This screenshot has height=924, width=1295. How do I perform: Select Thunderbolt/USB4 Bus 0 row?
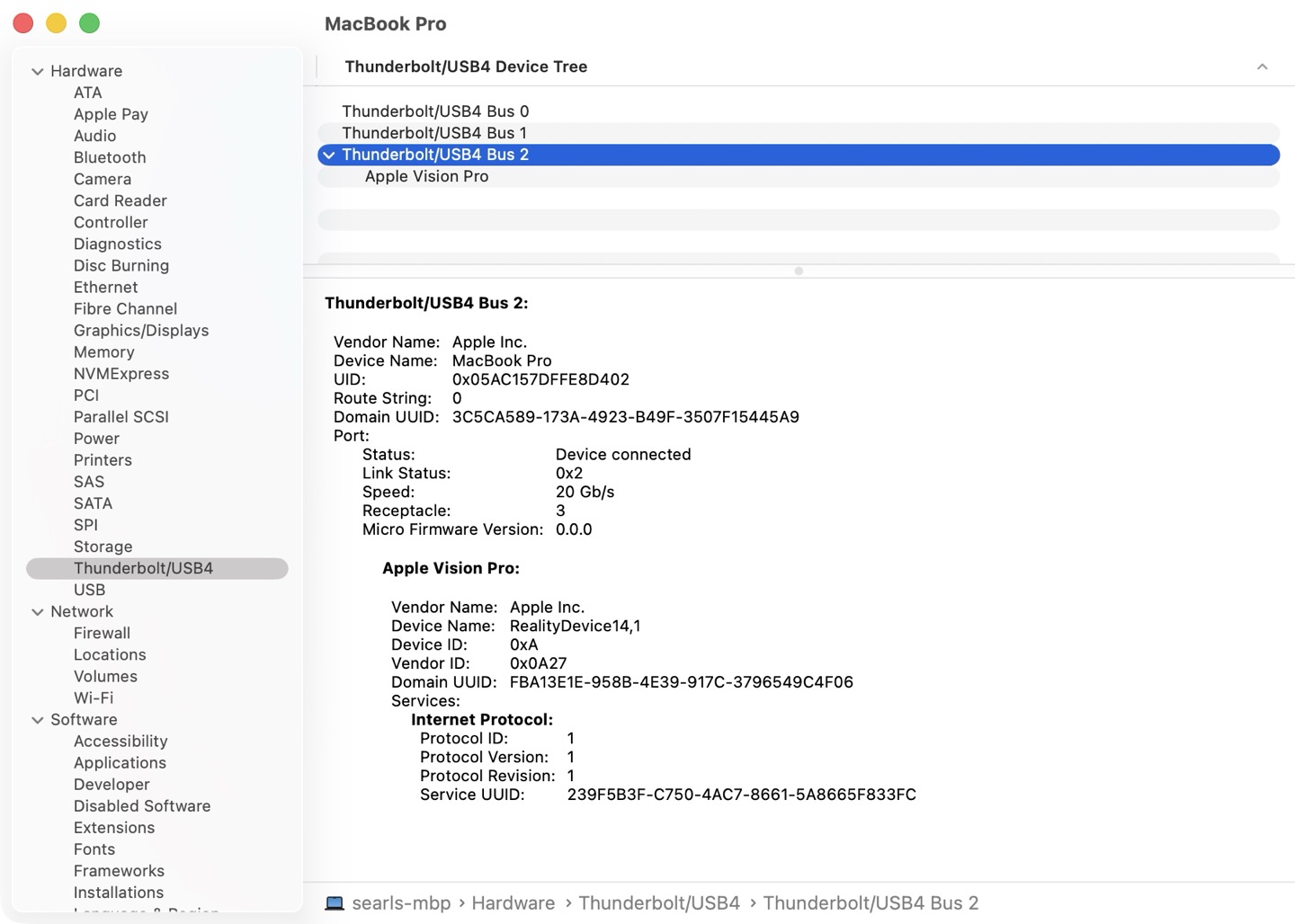[435, 111]
